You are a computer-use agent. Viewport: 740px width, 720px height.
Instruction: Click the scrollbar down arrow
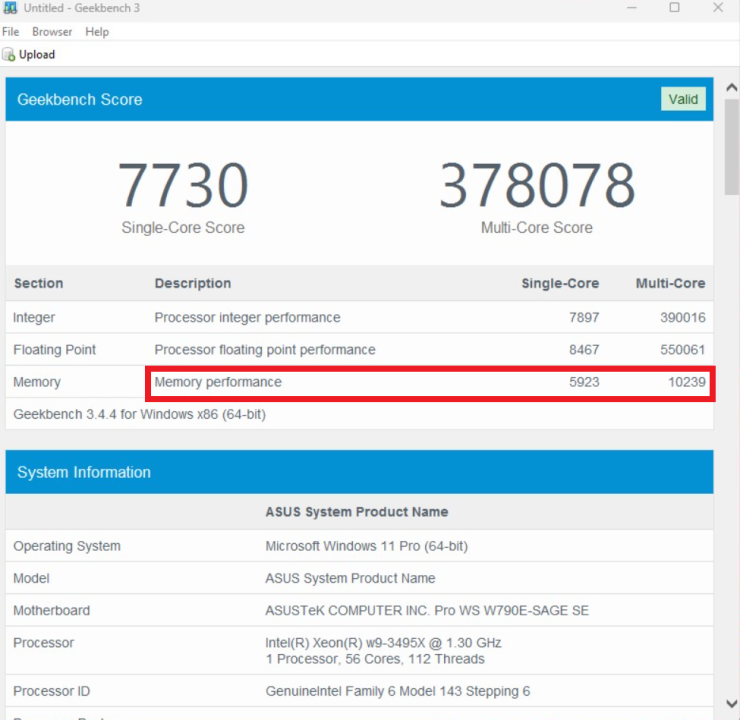tap(732, 705)
